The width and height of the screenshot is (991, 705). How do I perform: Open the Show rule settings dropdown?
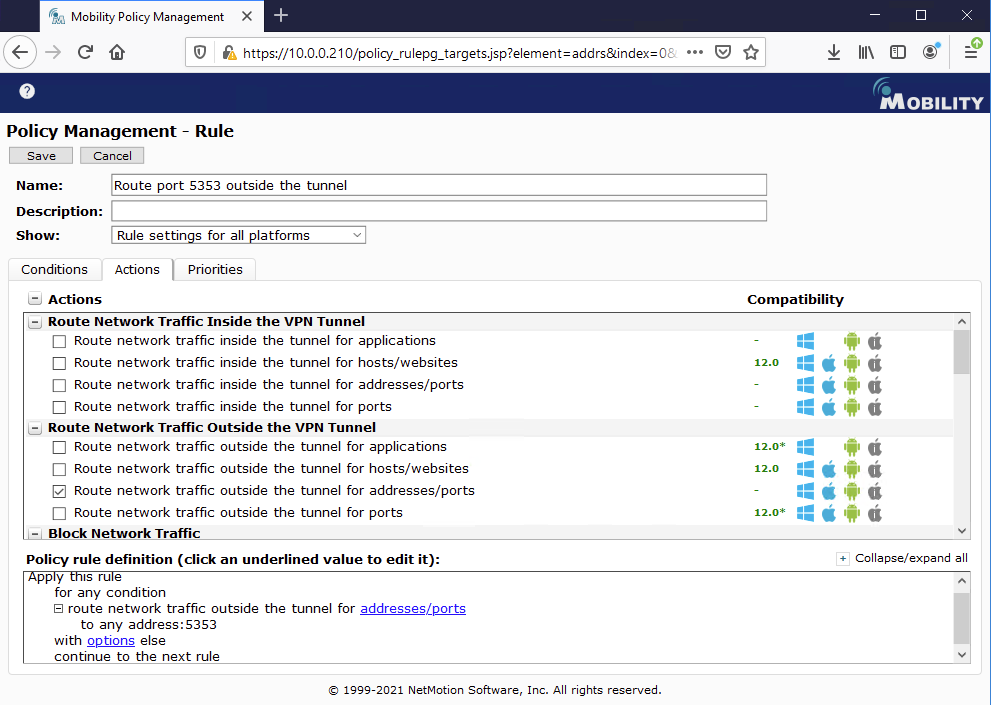click(x=238, y=236)
